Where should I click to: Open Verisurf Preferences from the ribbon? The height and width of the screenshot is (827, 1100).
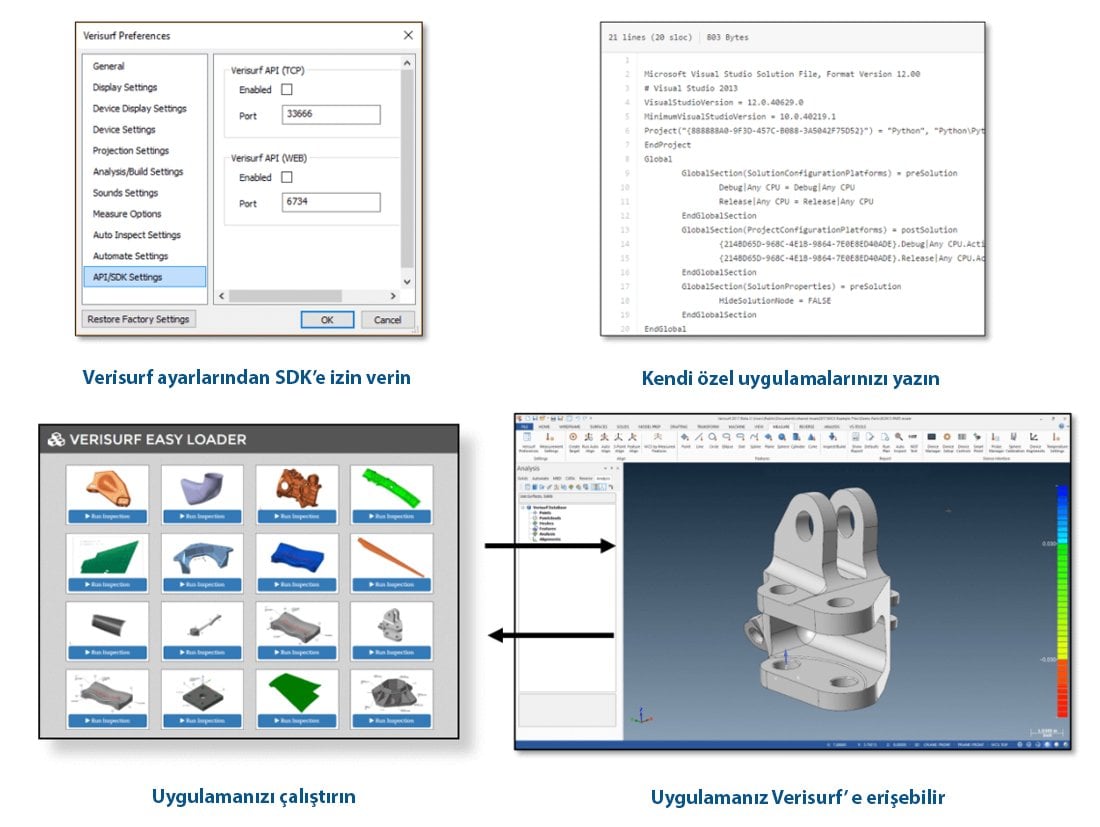pyautogui.click(x=528, y=441)
